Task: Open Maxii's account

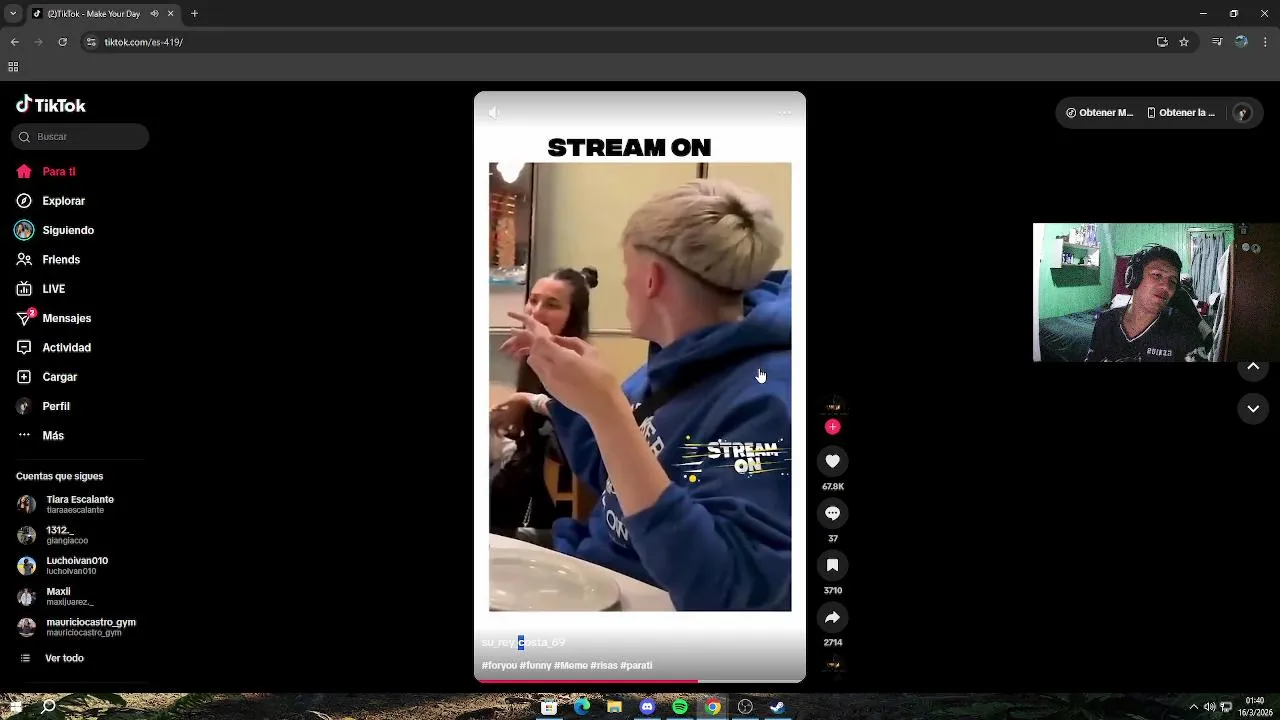Action: (56, 597)
